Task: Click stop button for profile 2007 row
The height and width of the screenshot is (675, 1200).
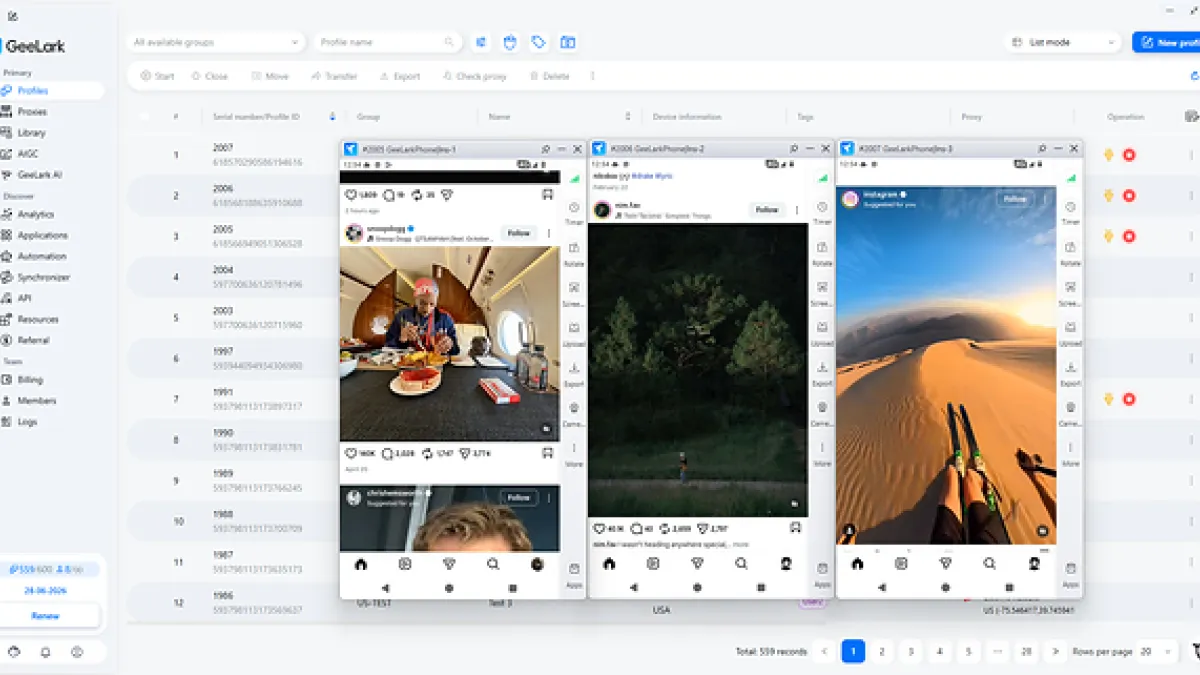Action: tap(1129, 155)
